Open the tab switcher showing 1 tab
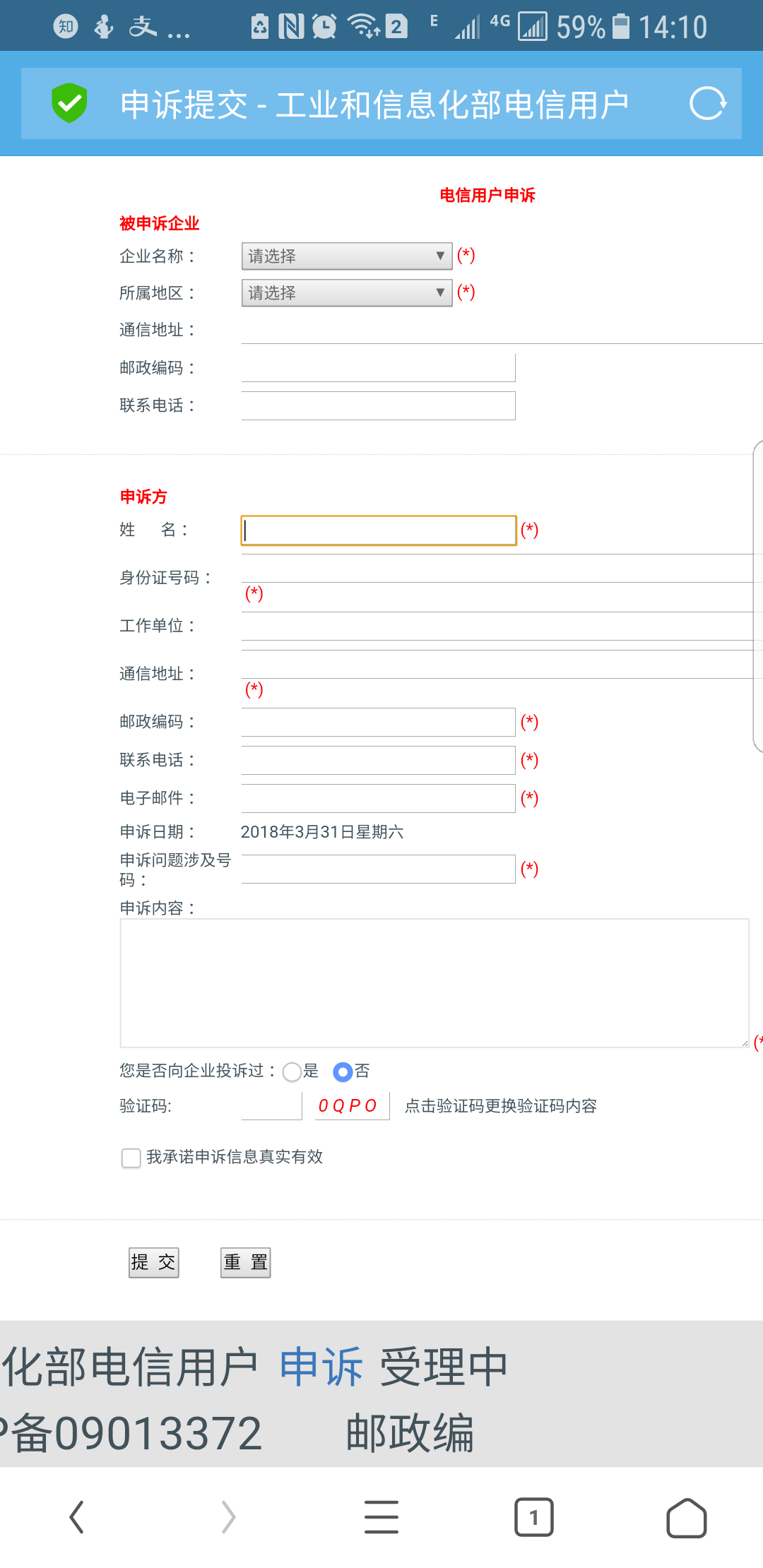 [x=533, y=1516]
